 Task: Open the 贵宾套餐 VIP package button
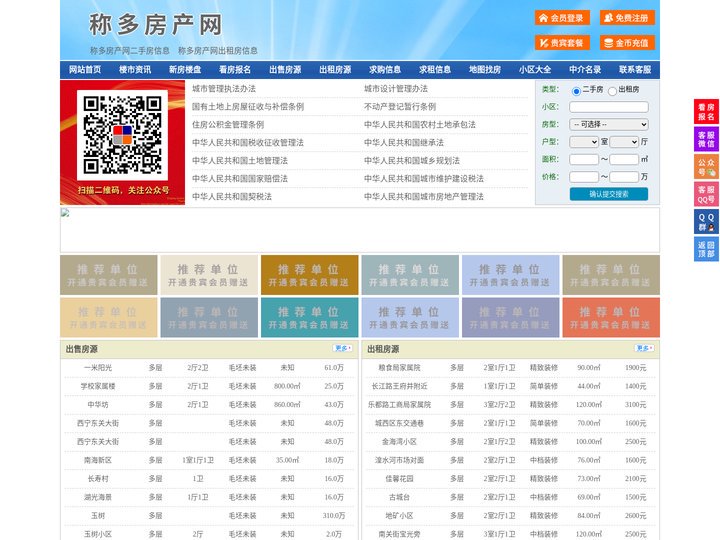[562, 43]
